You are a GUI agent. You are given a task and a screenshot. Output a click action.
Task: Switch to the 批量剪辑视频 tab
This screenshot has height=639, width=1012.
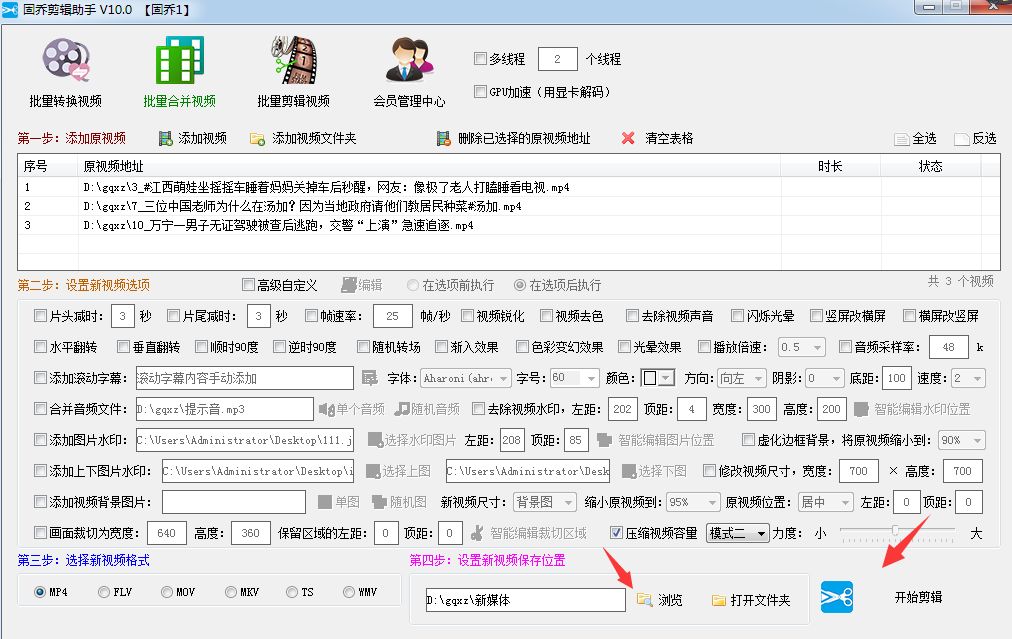(295, 70)
